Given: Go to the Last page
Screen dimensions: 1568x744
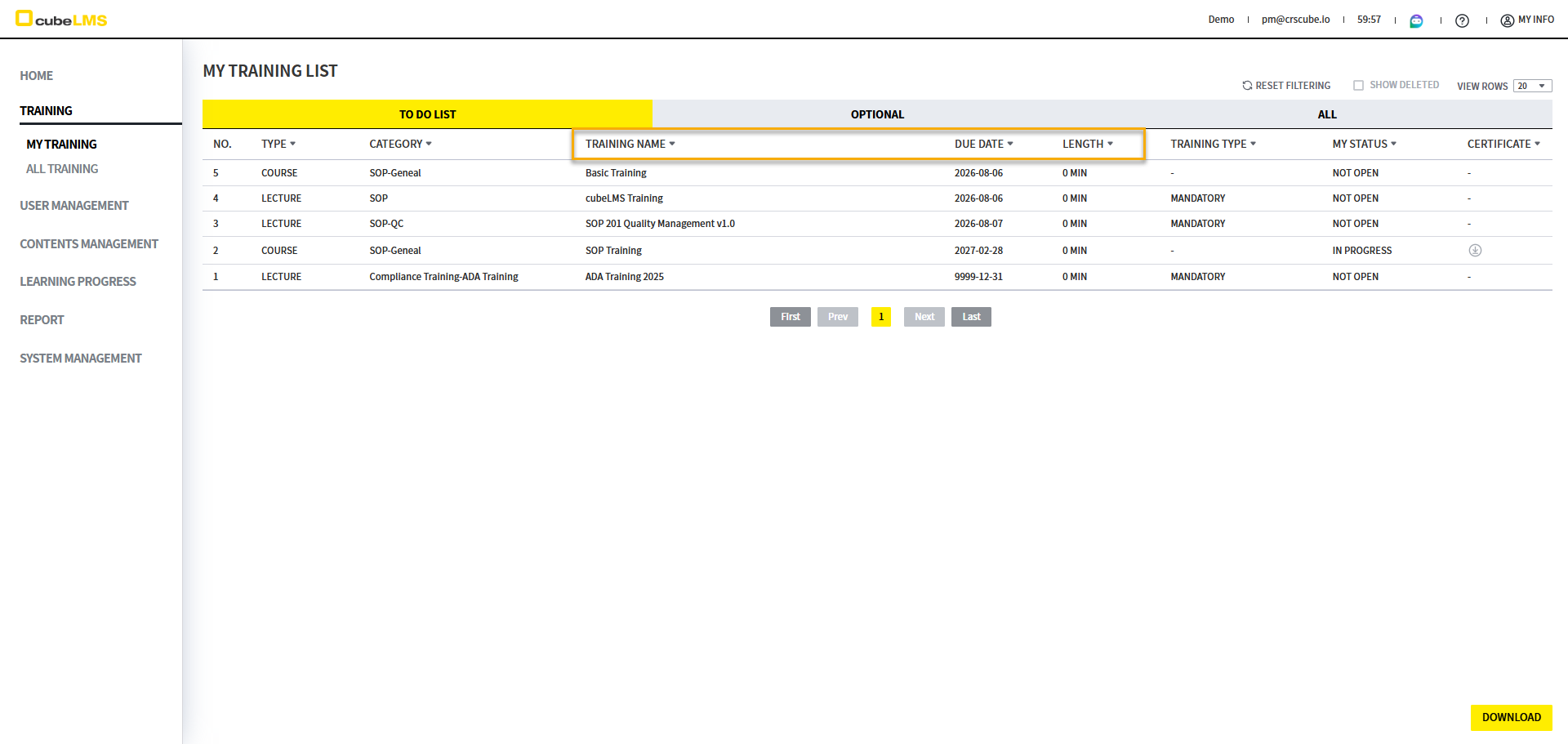Looking at the screenshot, I should pyautogui.click(x=971, y=317).
